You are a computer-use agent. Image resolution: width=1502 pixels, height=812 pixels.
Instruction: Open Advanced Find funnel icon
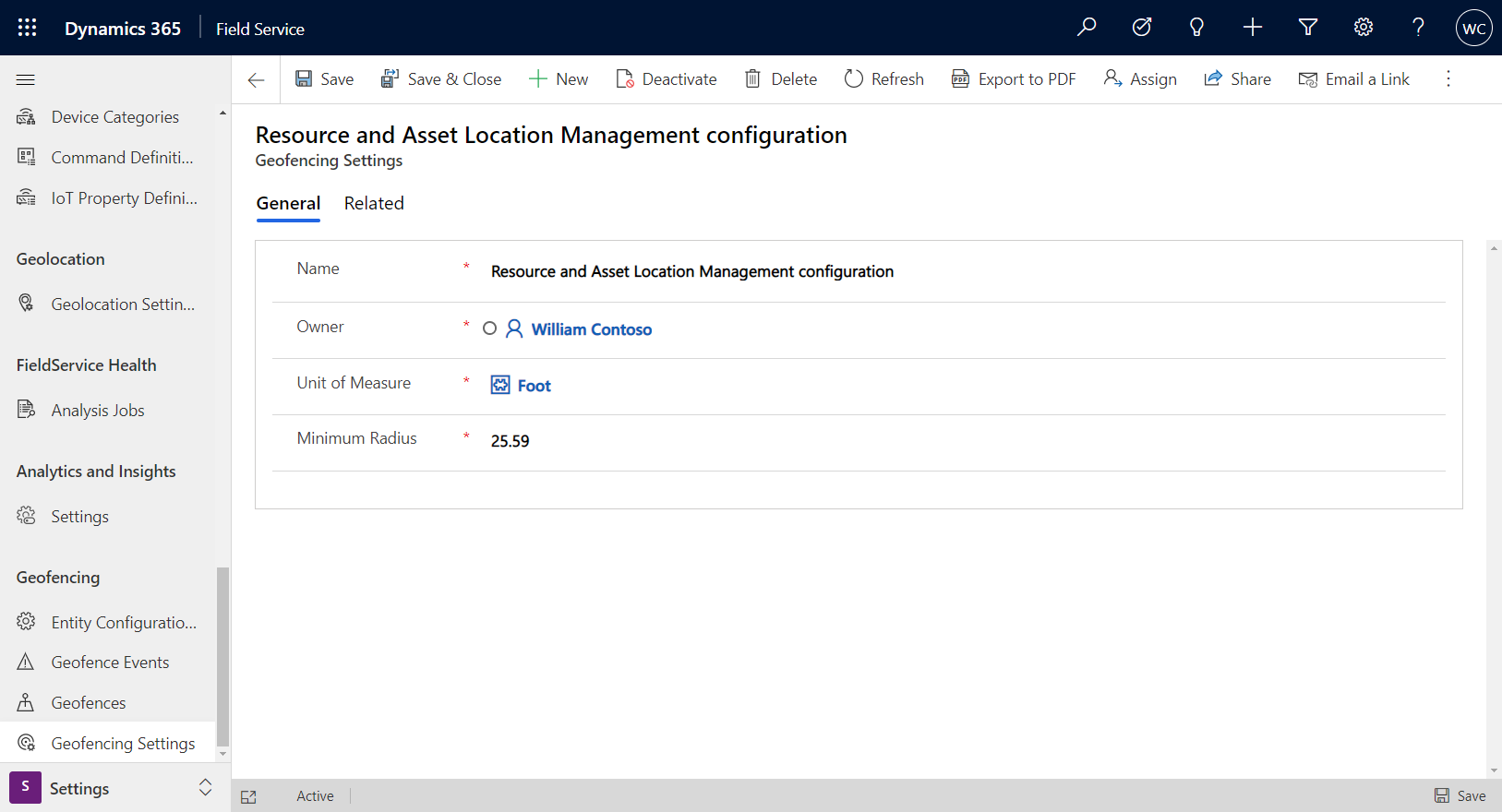pyautogui.click(x=1308, y=27)
